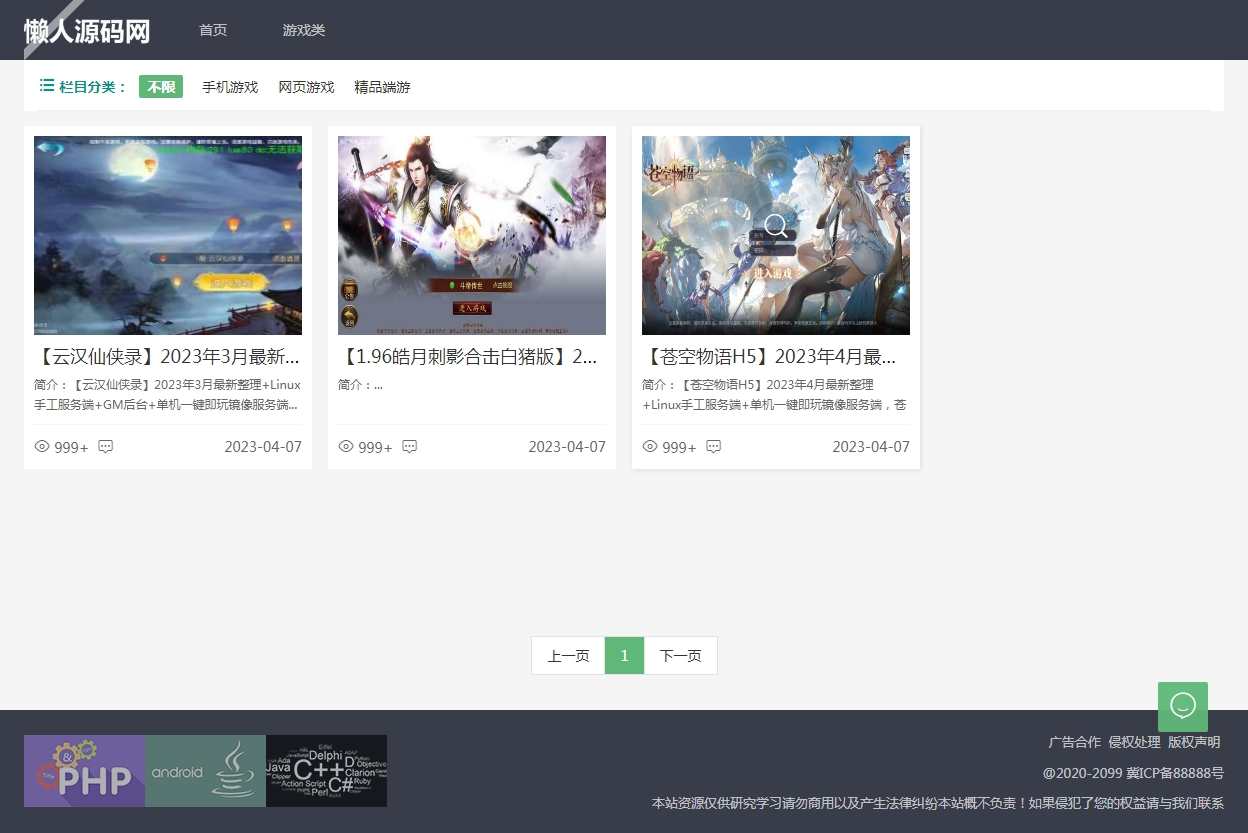Open the 栏目分类 list icon

pos(45,86)
